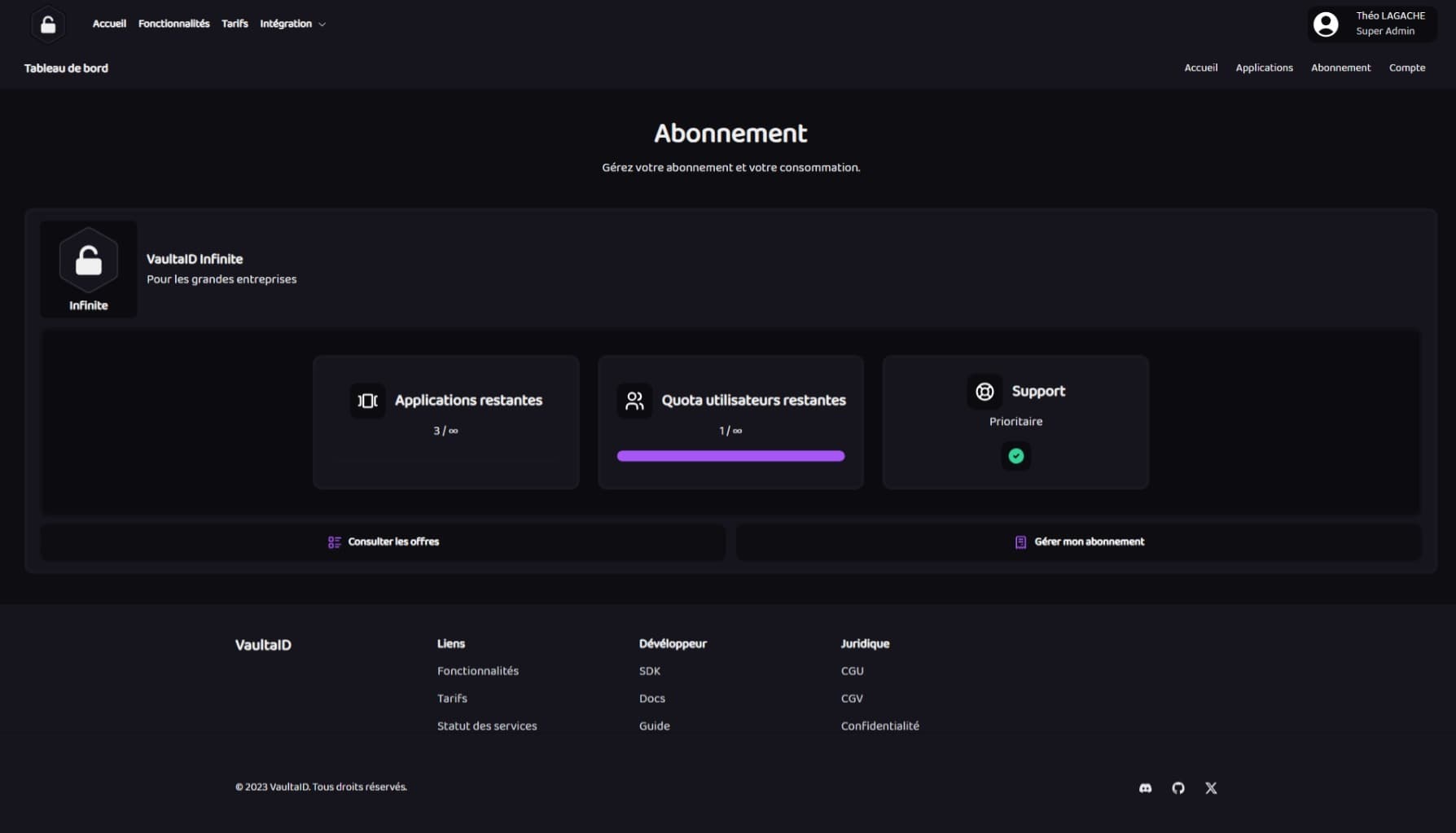The width and height of the screenshot is (1456, 833).
Task: Open footer Fonctionnalités link
Action: [x=478, y=671]
